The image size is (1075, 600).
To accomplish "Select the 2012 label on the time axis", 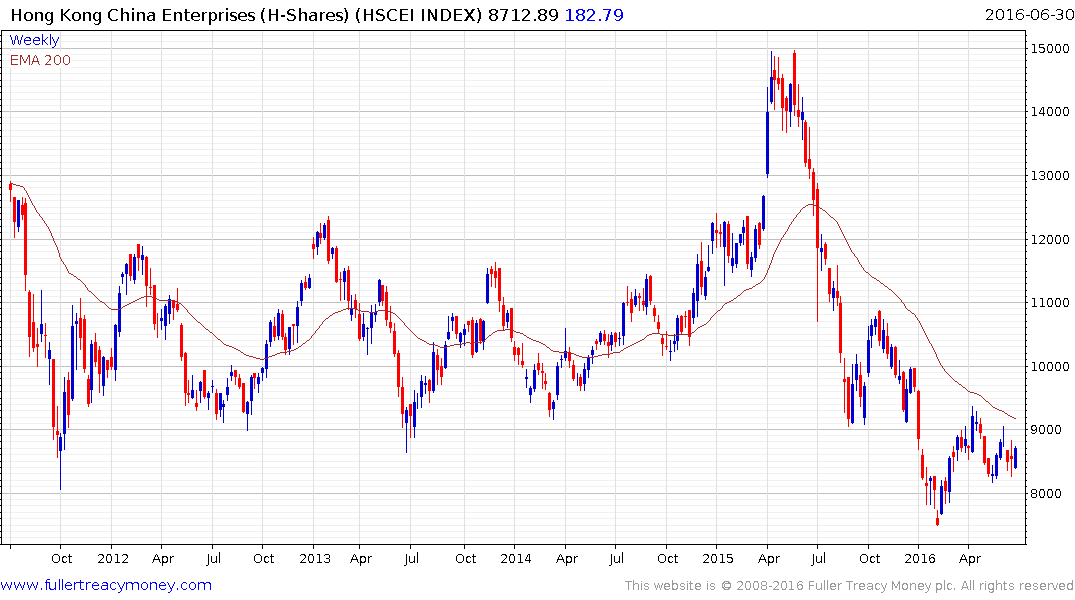I will pyautogui.click(x=113, y=558).
